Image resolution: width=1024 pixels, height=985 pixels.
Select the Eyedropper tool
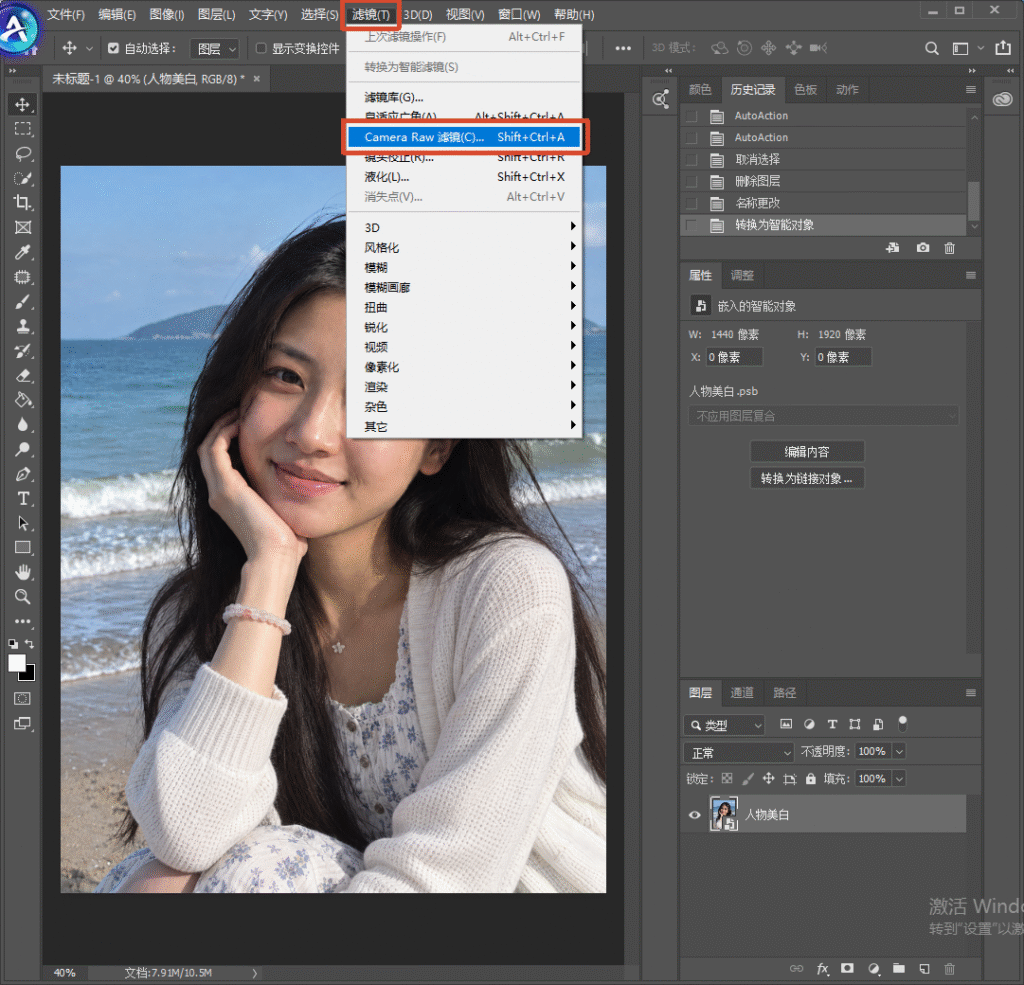click(23, 252)
